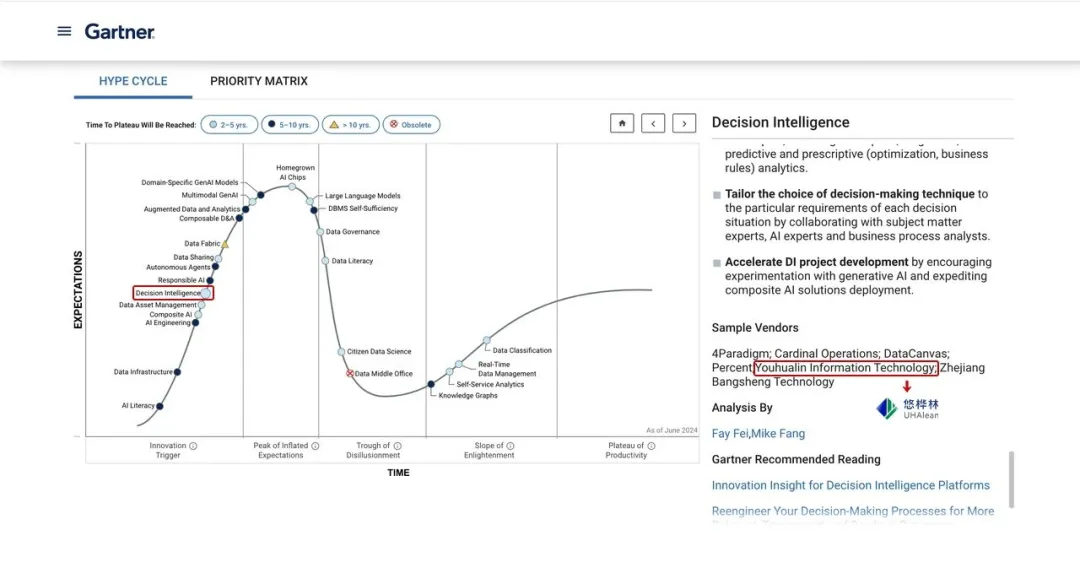This screenshot has height=568, width=1080.
Task: Open Innovation Insight for Decision Intelligence Platforms link
Action: (850, 485)
